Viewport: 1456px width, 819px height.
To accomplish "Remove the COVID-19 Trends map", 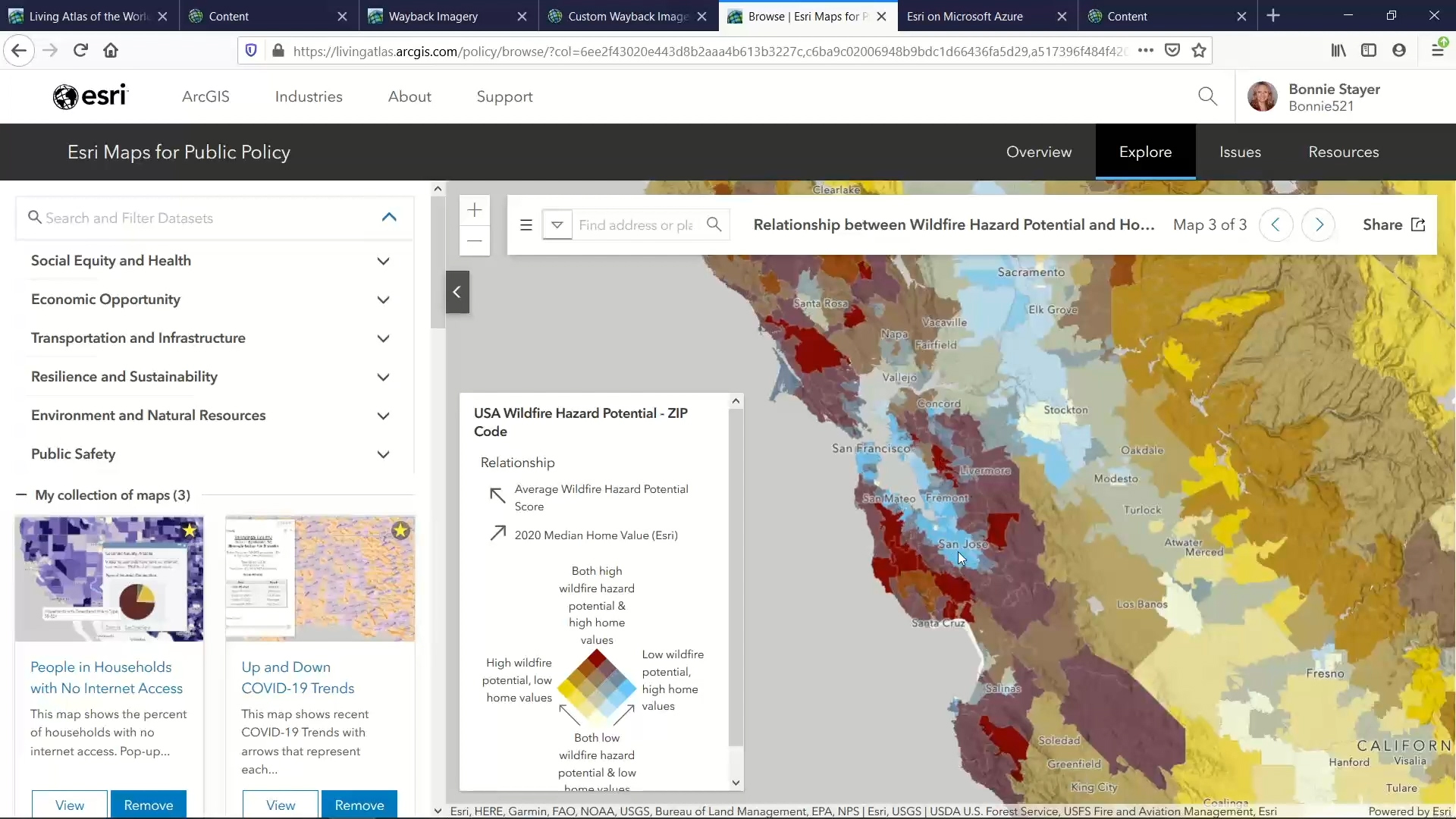I will (x=359, y=805).
